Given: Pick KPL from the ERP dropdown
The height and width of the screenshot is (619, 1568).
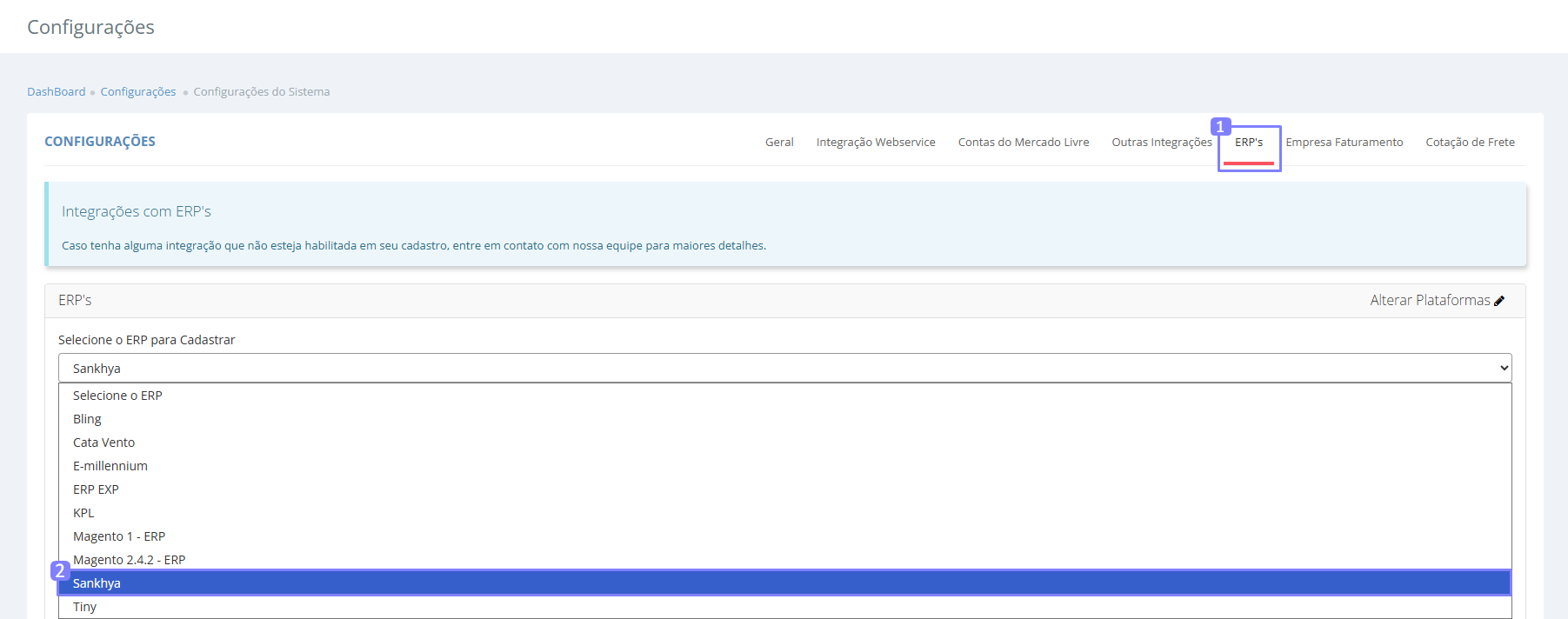Looking at the screenshot, I should click(x=785, y=513).
